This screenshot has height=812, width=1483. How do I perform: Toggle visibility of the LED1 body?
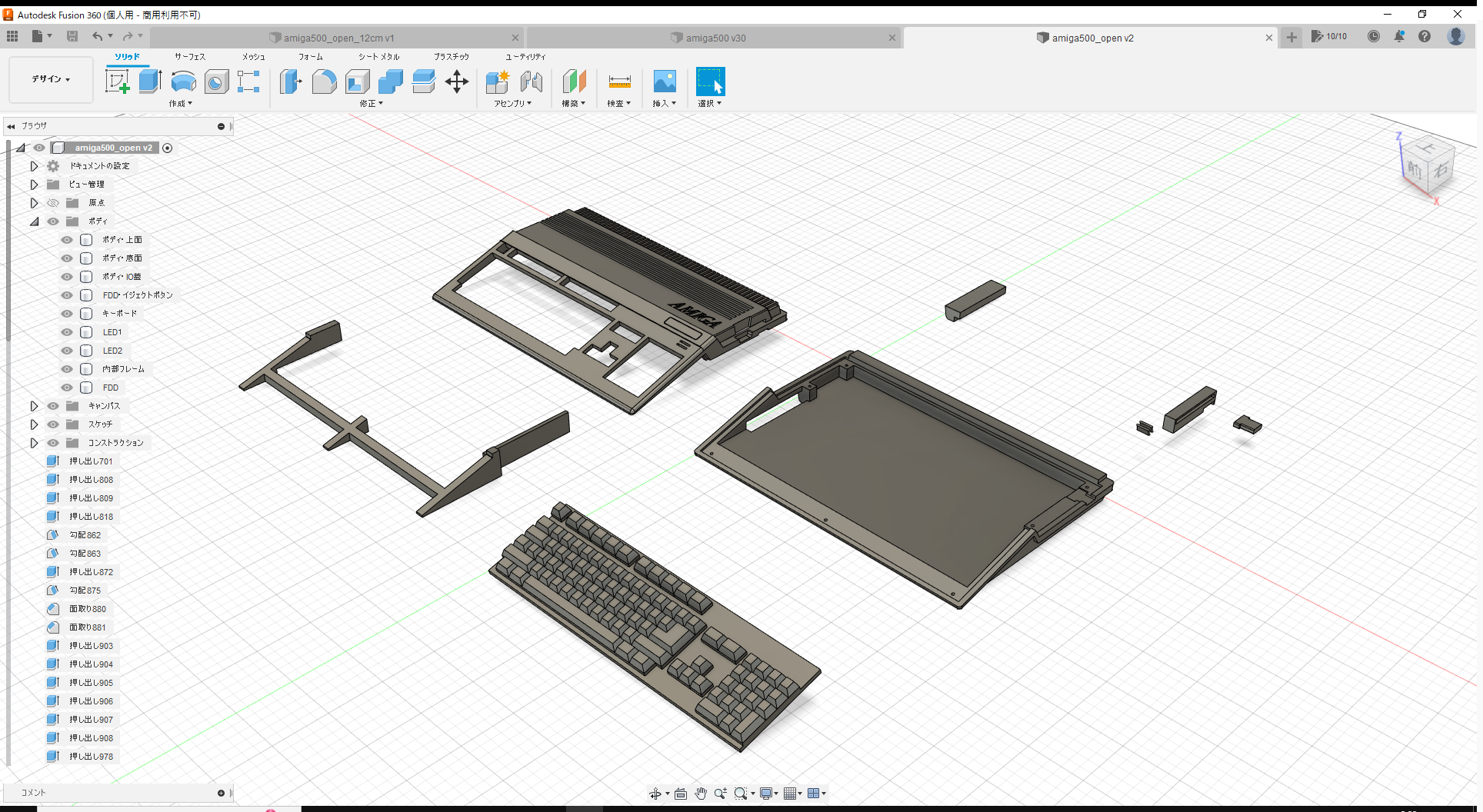click(x=66, y=332)
